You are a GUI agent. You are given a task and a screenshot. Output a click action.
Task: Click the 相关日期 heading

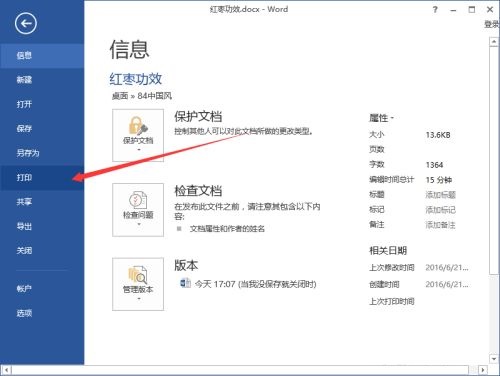[388, 251]
